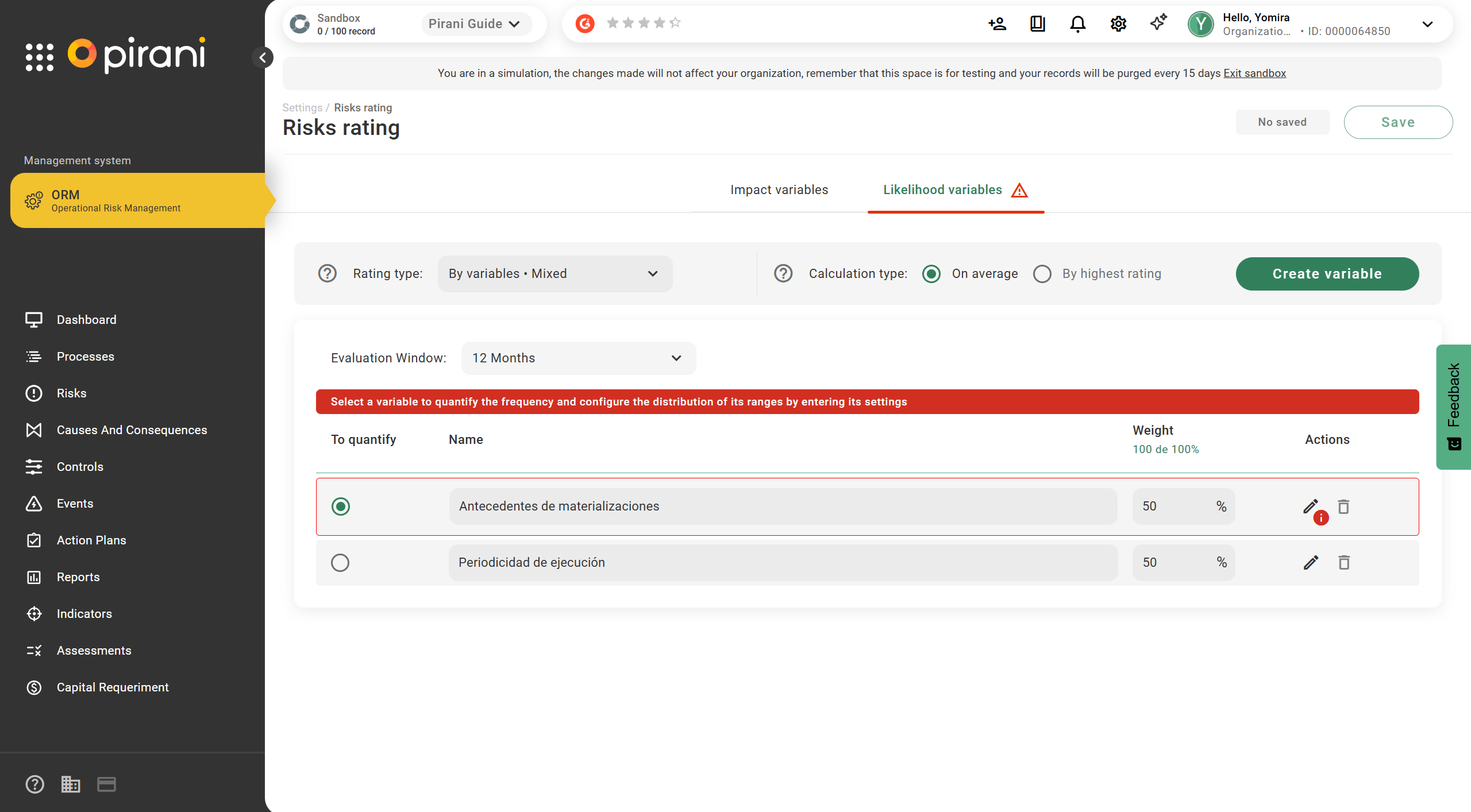1471x812 pixels.
Task: Delete the Antecedentes de materializaciones variable
Action: pos(1343,506)
